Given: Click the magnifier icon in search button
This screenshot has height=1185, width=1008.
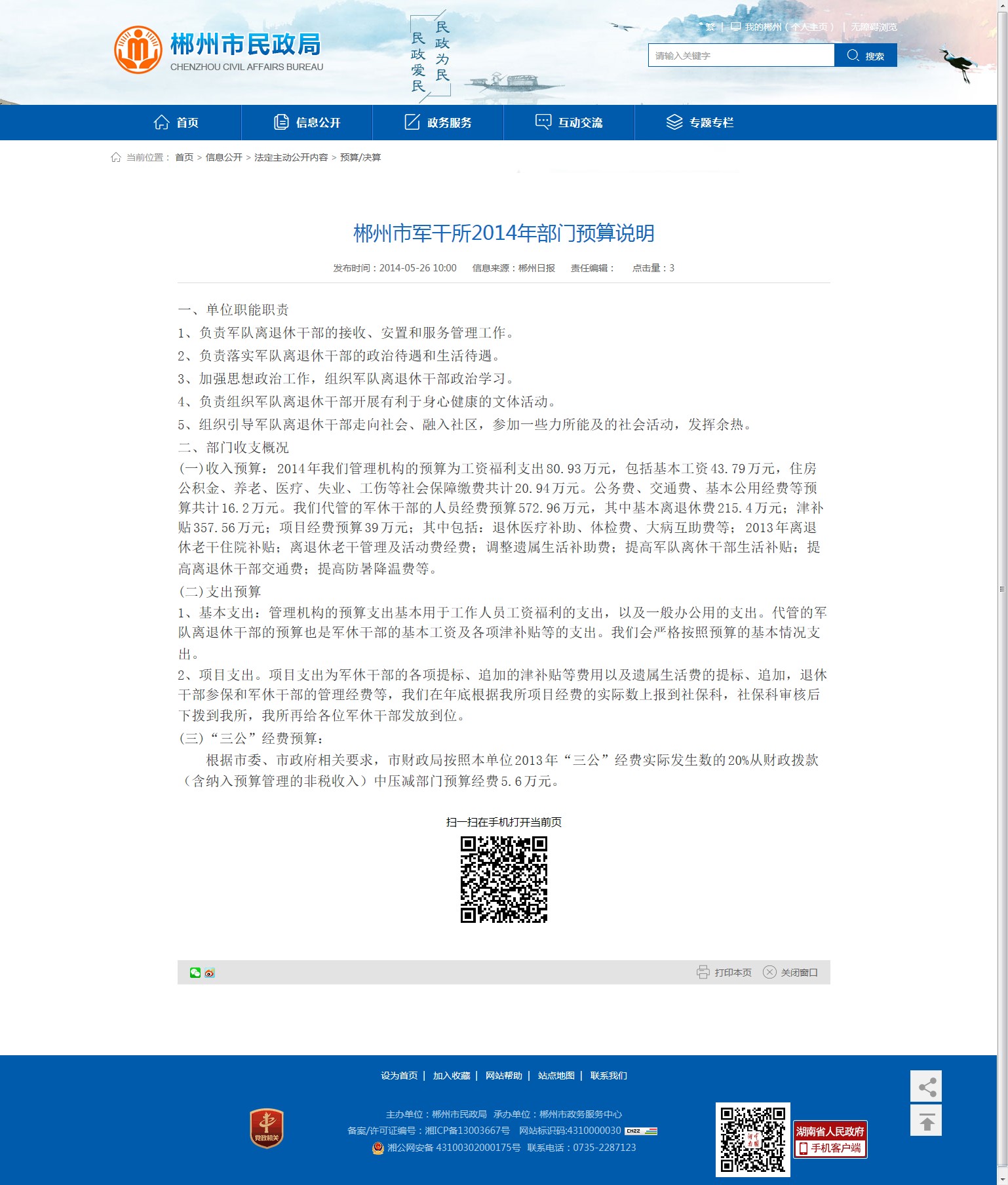Looking at the screenshot, I should [x=853, y=55].
